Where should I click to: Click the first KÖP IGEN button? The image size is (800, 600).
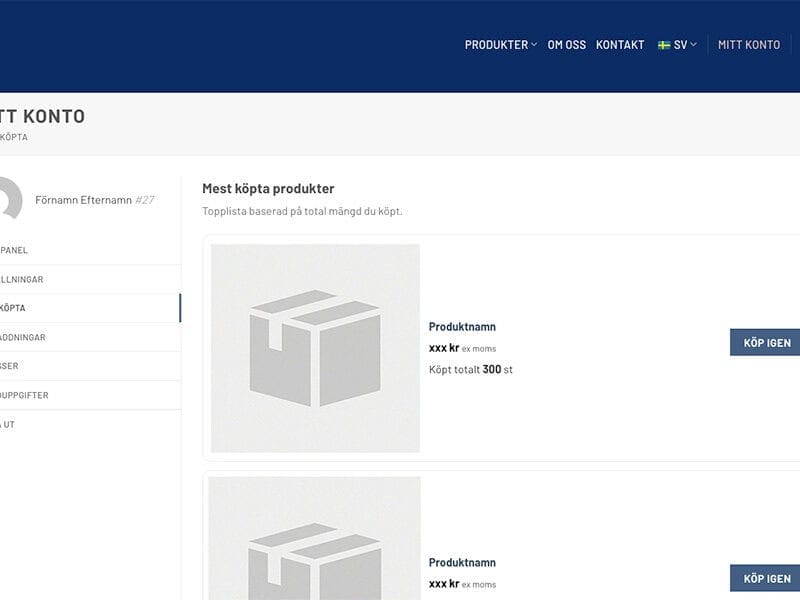pyautogui.click(x=763, y=342)
